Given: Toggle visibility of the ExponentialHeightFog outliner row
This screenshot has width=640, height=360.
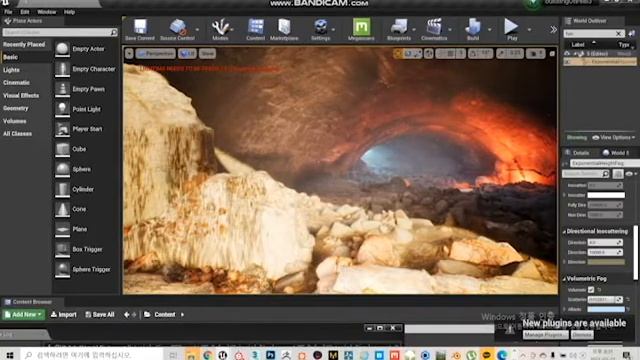Looking at the screenshot, I should (567, 61).
